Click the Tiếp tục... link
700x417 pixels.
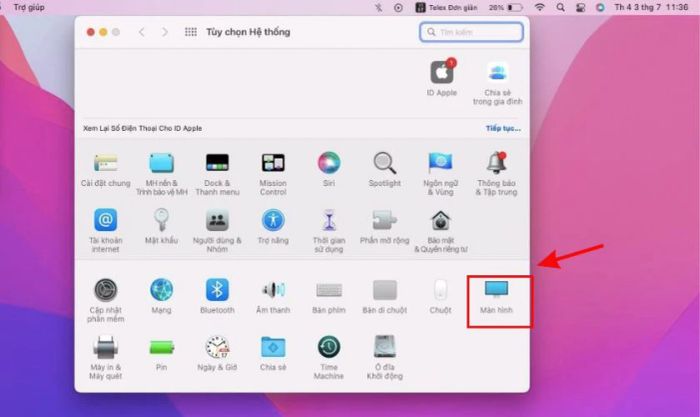(503, 128)
